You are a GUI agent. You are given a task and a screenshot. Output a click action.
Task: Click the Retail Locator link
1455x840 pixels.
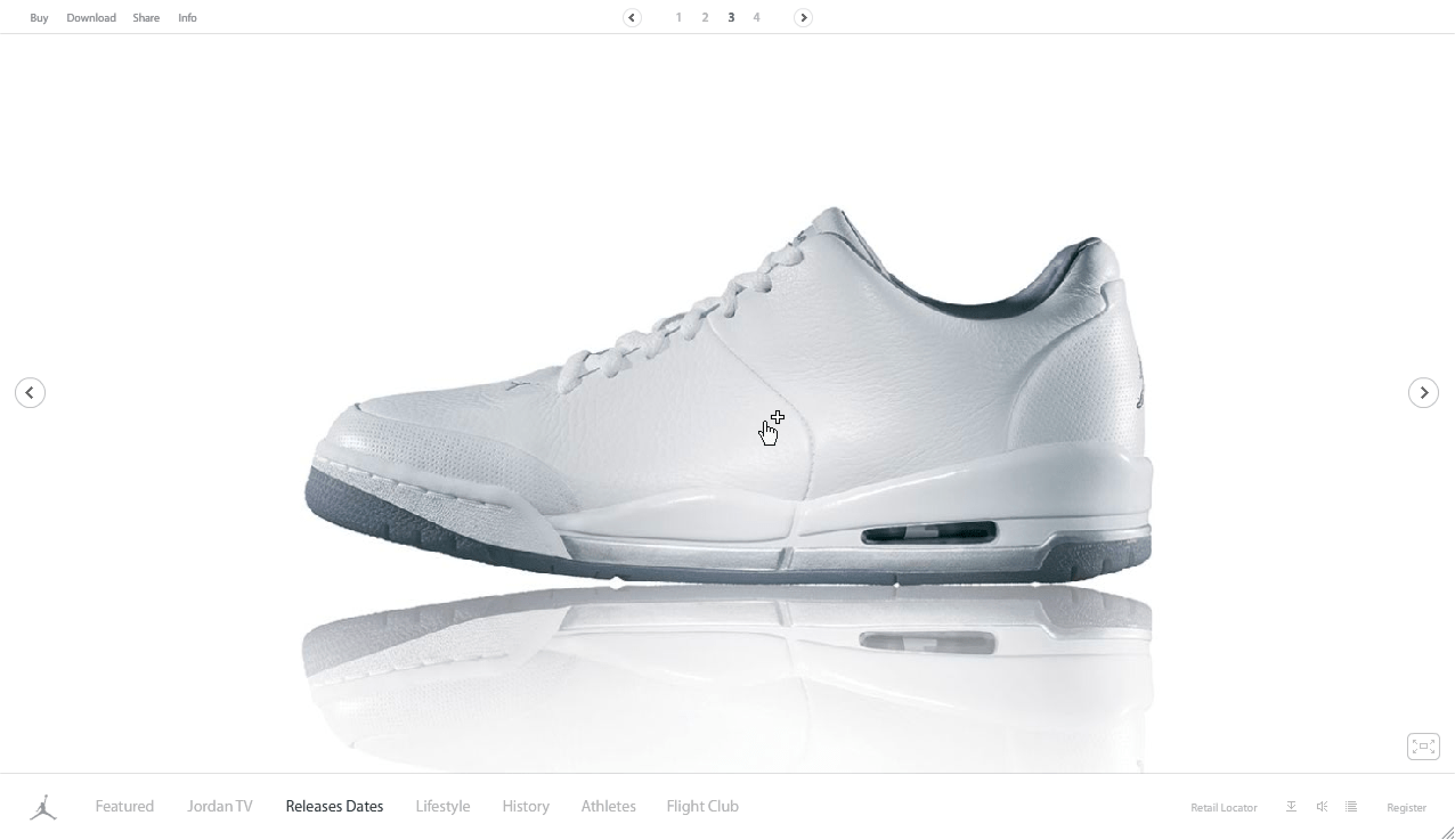[x=1224, y=808]
